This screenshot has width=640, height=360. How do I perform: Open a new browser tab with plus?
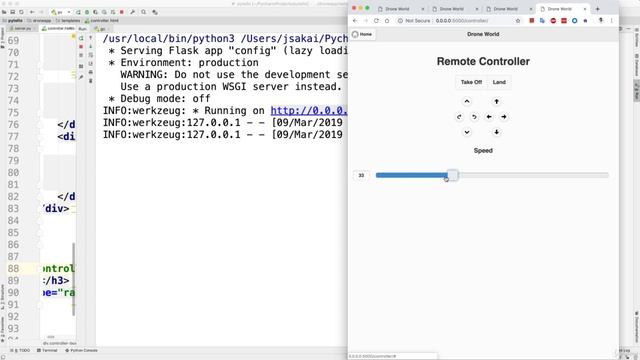click(598, 9)
